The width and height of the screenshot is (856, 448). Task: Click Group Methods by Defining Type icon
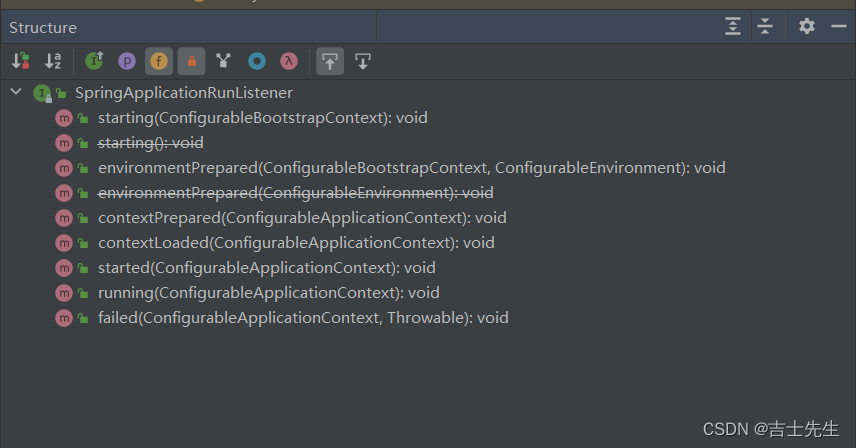[x=223, y=61]
